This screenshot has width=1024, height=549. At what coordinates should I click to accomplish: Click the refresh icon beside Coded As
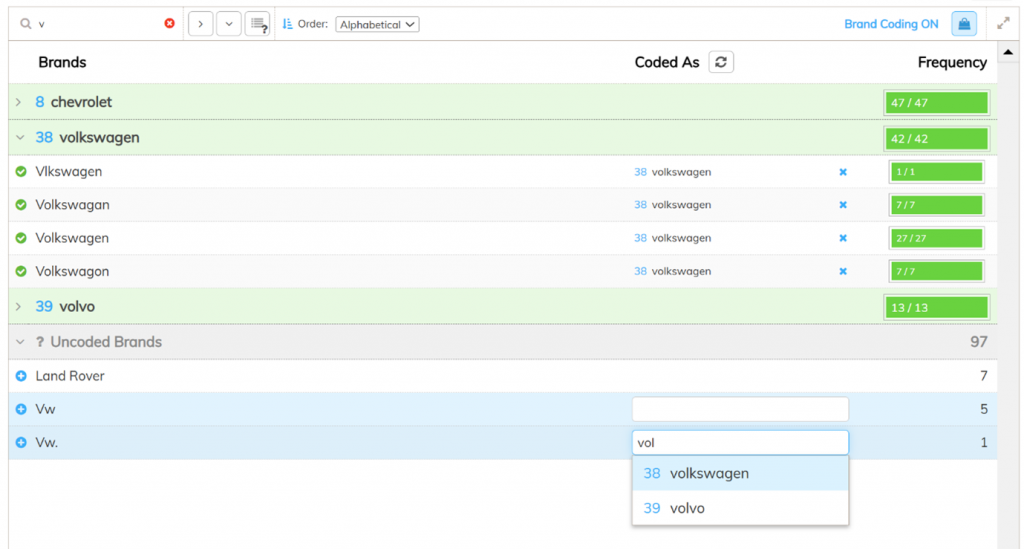[721, 62]
